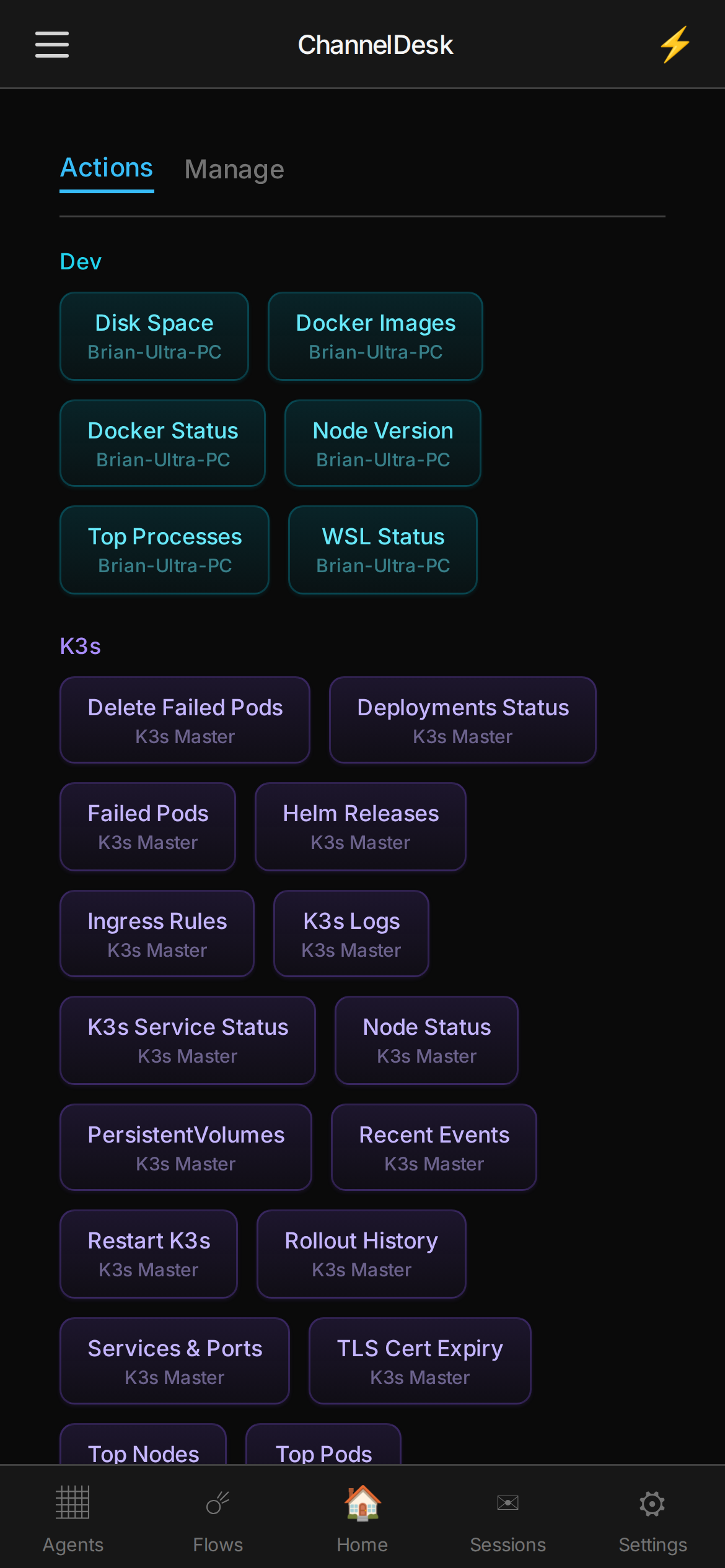Trigger Delete Failed Pods on K3s Master
This screenshot has height=1568, width=725.
pyautogui.click(x=185, y=720)
